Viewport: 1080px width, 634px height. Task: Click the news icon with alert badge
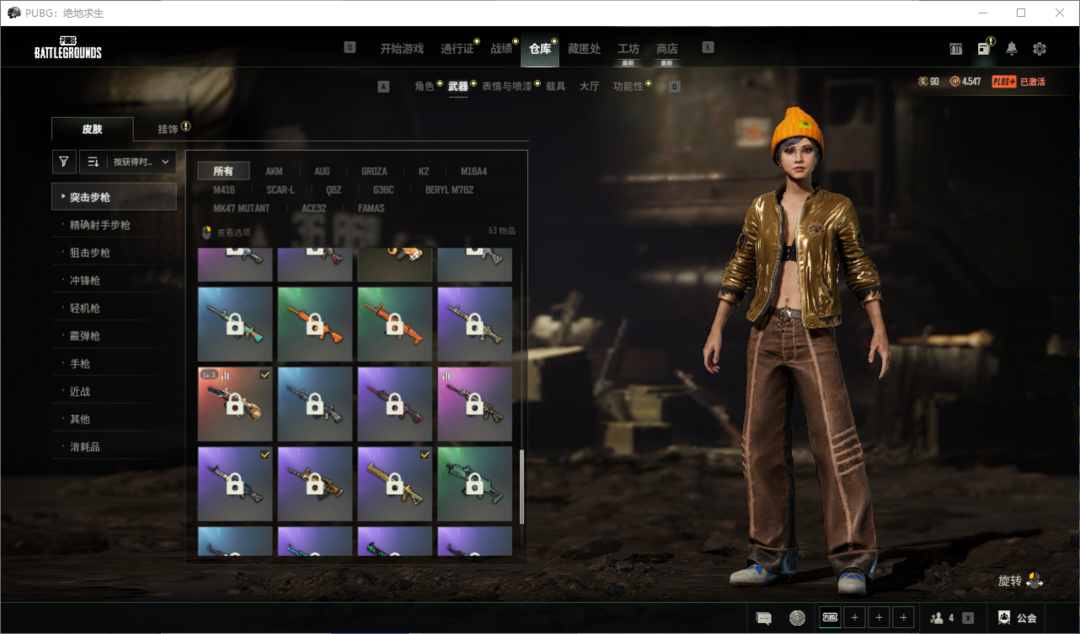984,49
